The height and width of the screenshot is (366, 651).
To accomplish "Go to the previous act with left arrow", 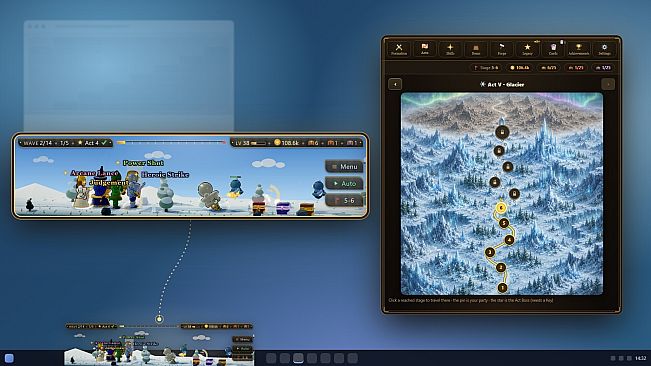I will [395, 84].
